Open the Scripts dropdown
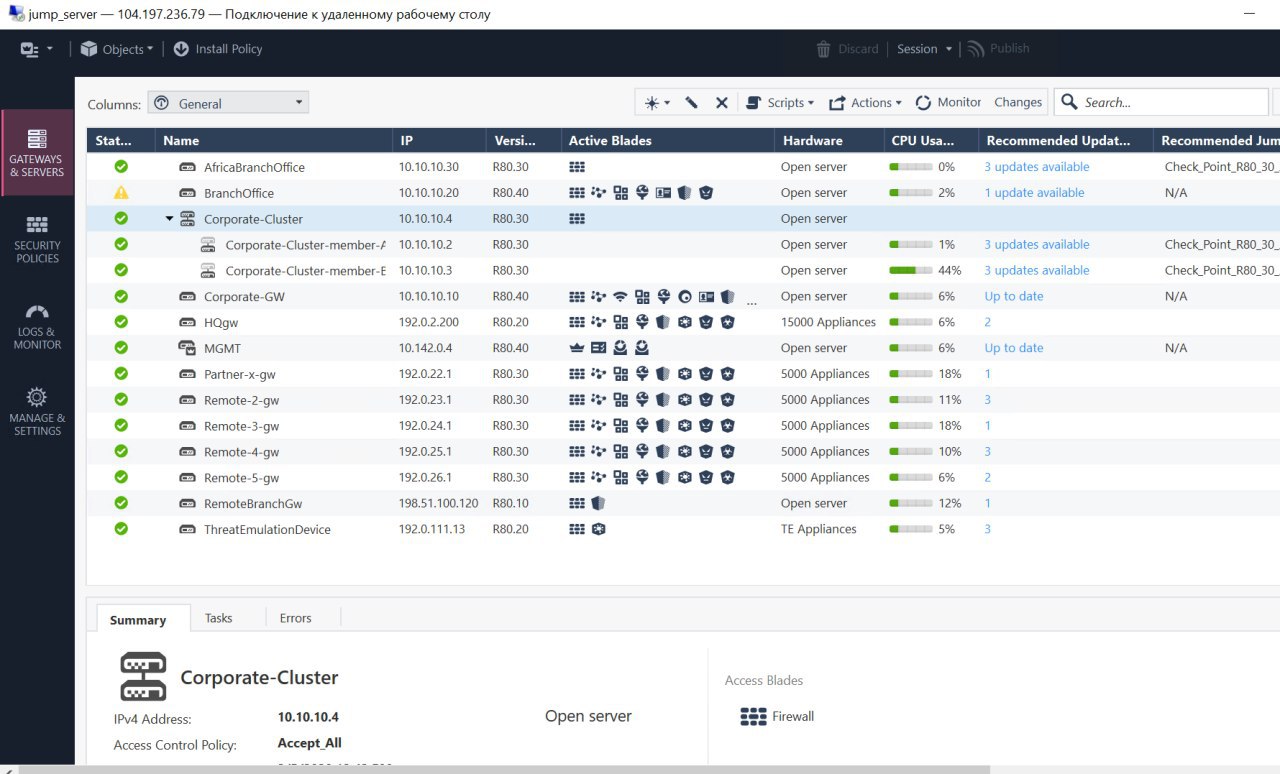 tap(781, 102)
